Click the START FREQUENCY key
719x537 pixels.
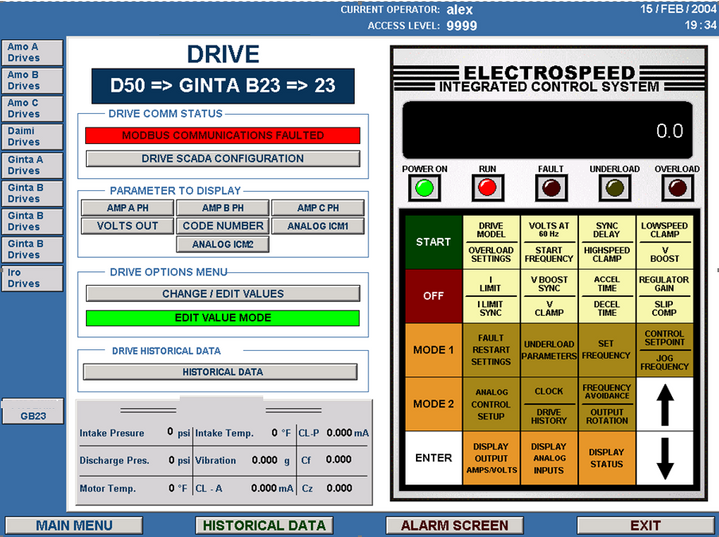click(549, 255)
